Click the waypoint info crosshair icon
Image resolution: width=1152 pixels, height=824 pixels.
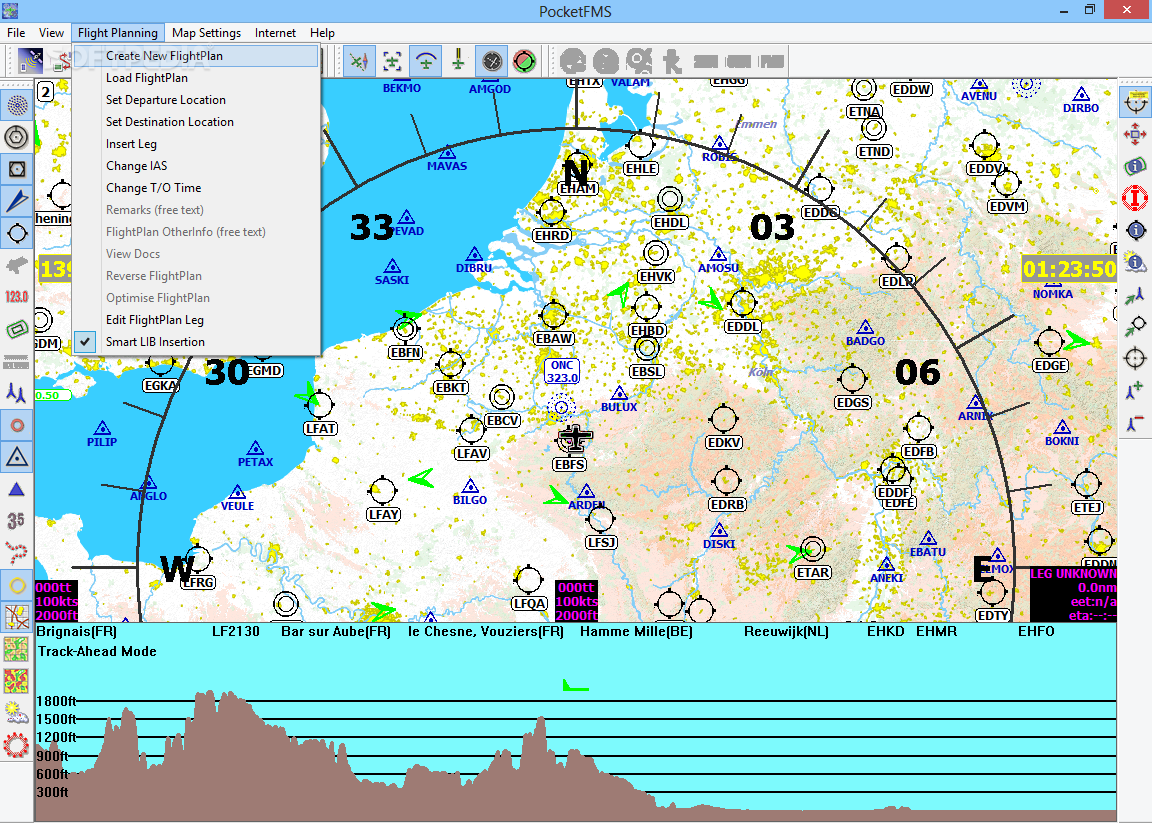point(1136,231)
